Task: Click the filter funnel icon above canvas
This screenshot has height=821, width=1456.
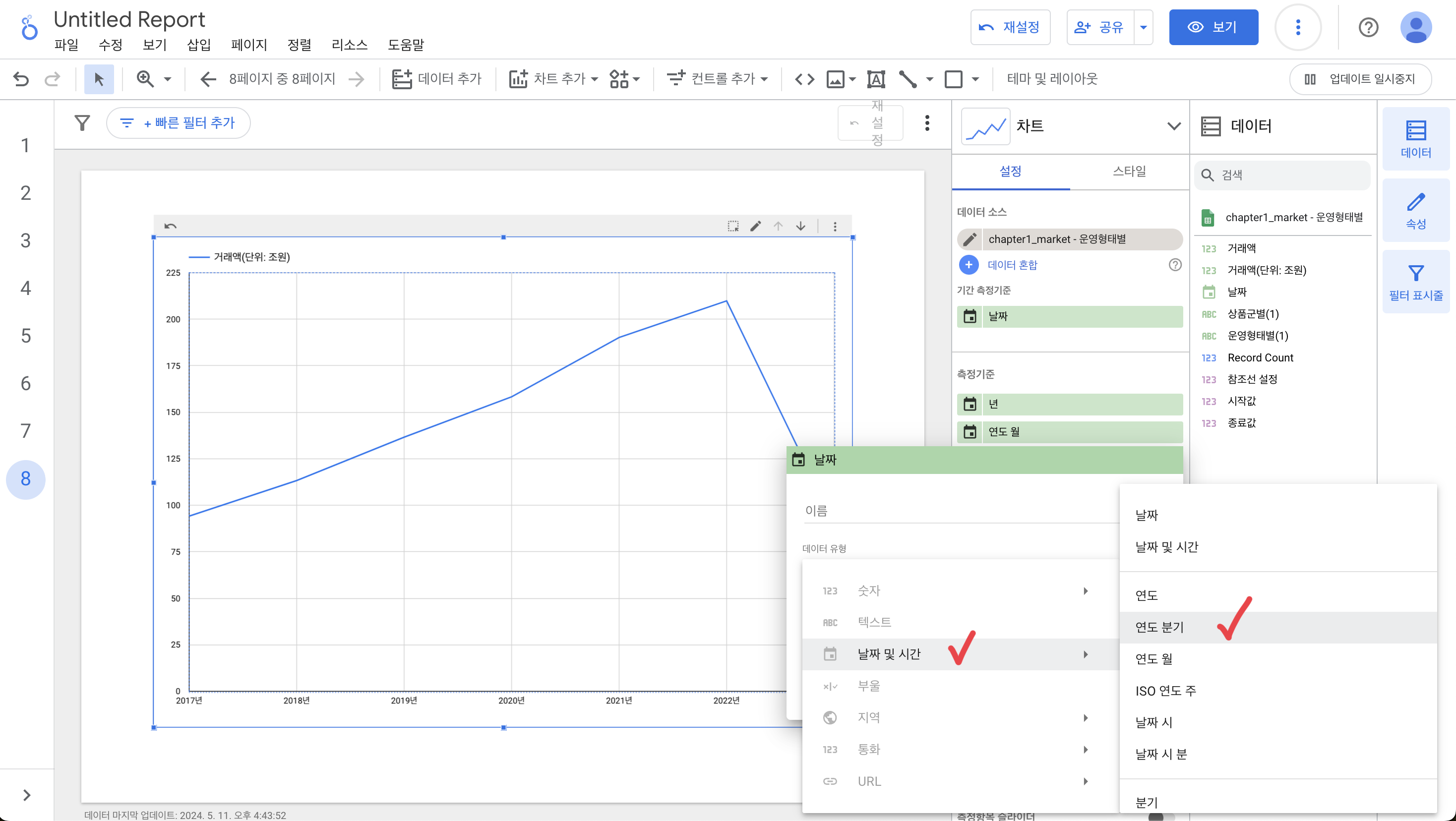Action: click(82, 122)
